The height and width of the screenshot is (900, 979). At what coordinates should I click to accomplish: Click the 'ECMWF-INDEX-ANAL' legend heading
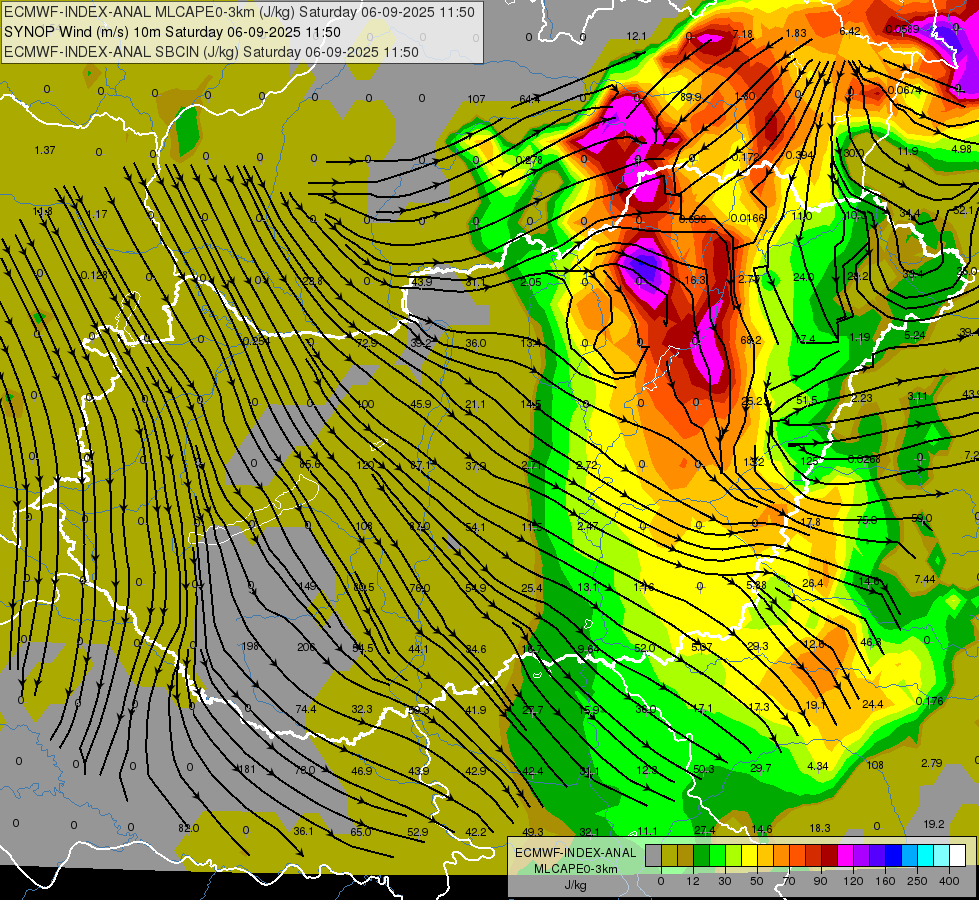575,853
